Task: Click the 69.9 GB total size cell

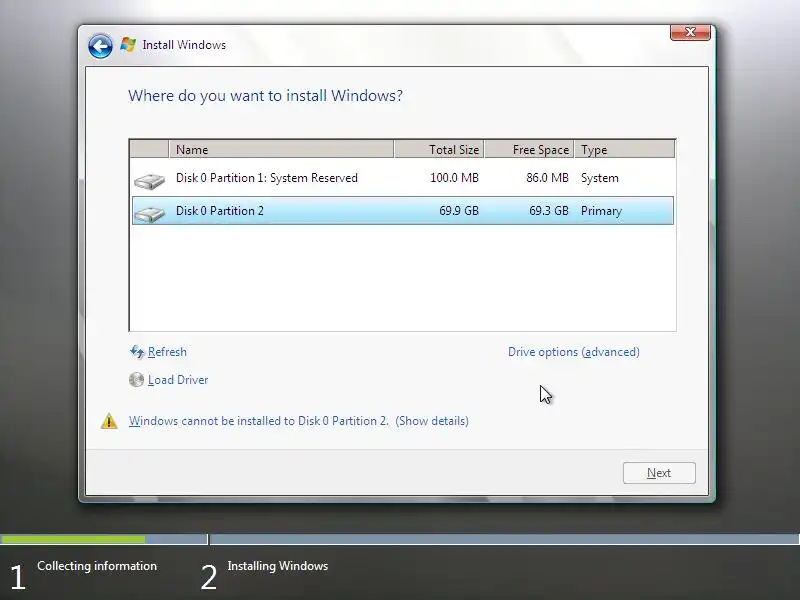Action: 459,211
